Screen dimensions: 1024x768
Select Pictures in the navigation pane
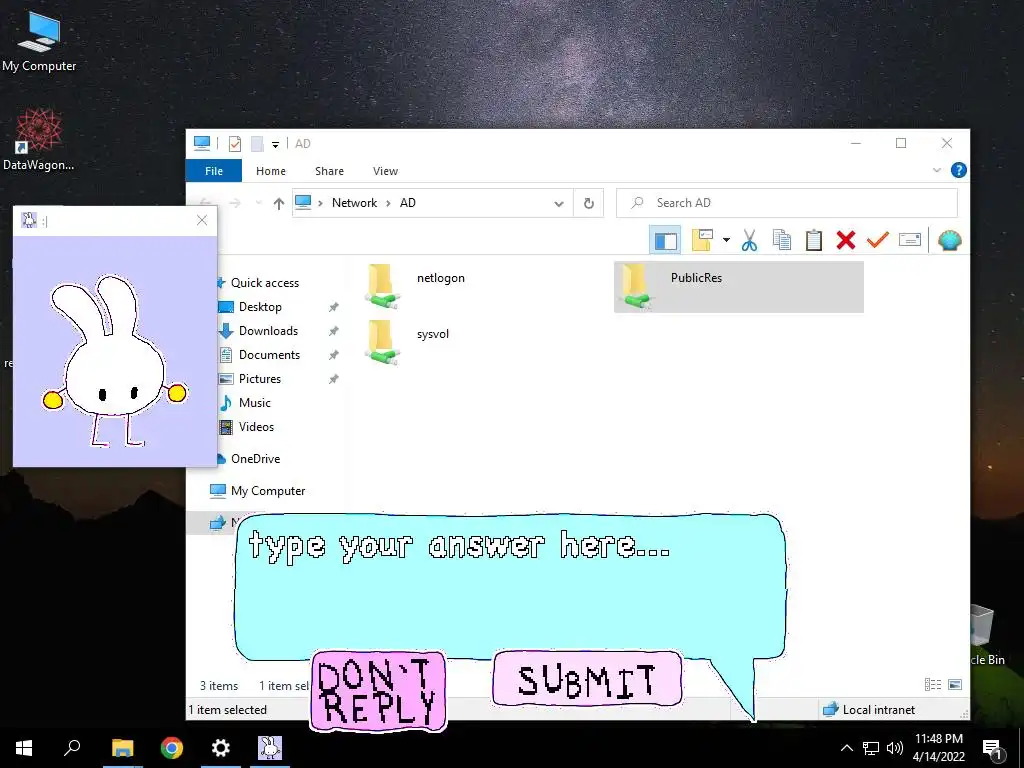259,379
